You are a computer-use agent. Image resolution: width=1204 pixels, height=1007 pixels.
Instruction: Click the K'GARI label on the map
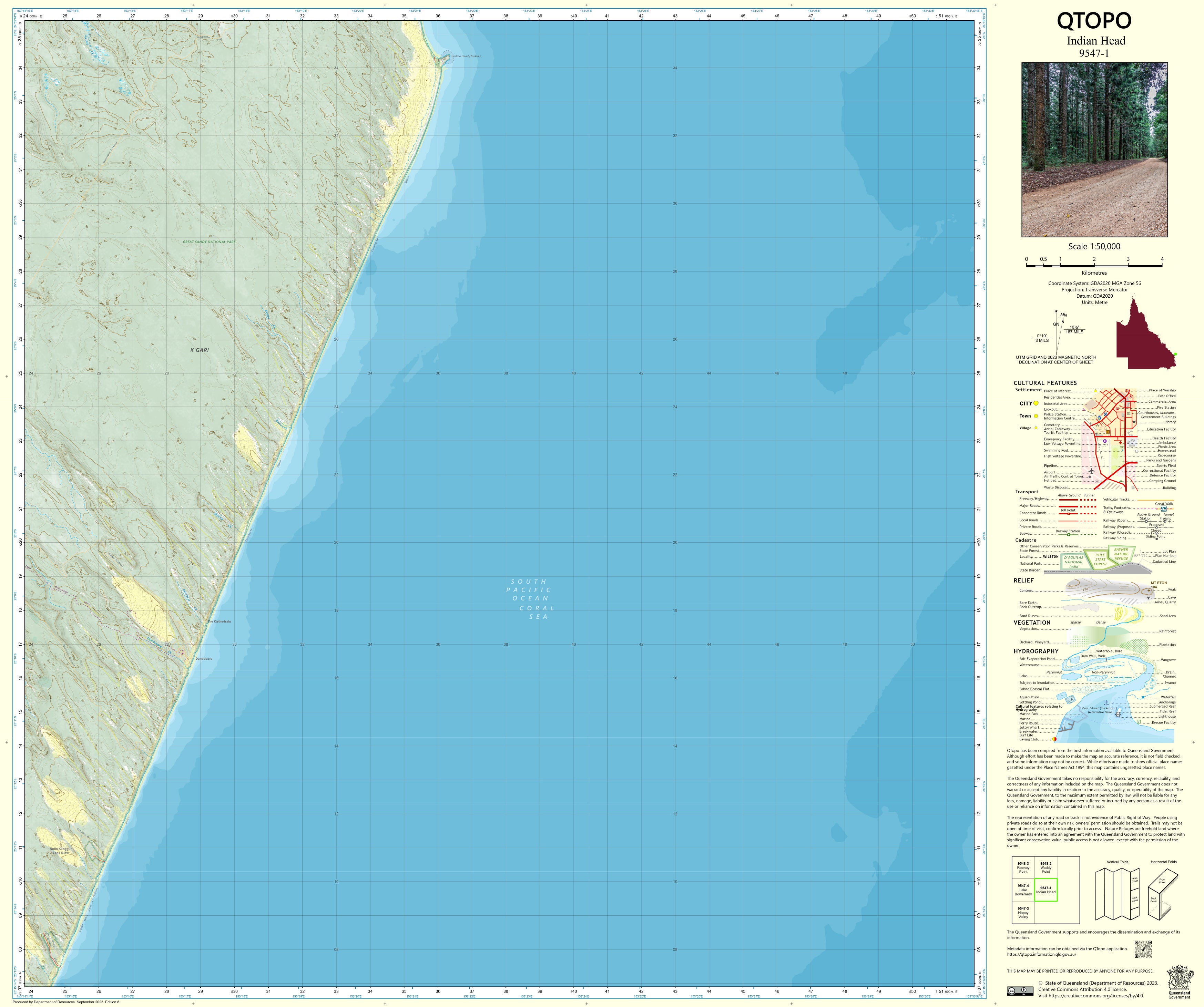click(x=200, y=350)
